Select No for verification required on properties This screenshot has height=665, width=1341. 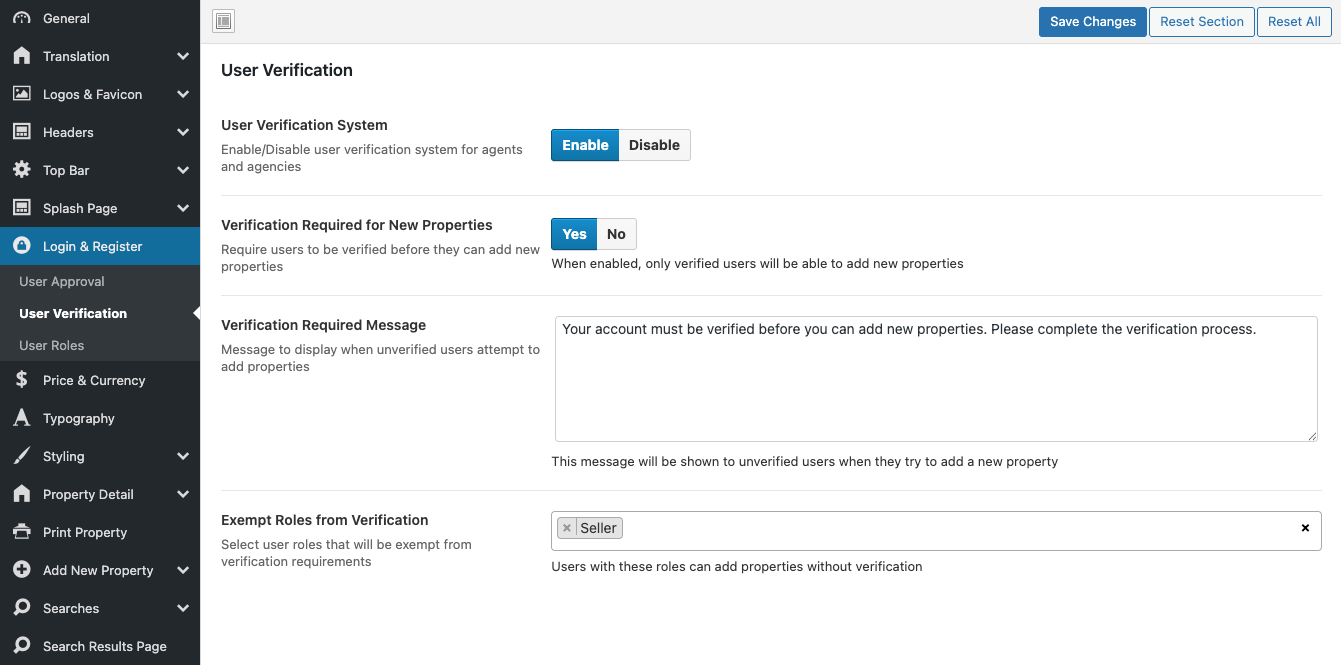616,234
